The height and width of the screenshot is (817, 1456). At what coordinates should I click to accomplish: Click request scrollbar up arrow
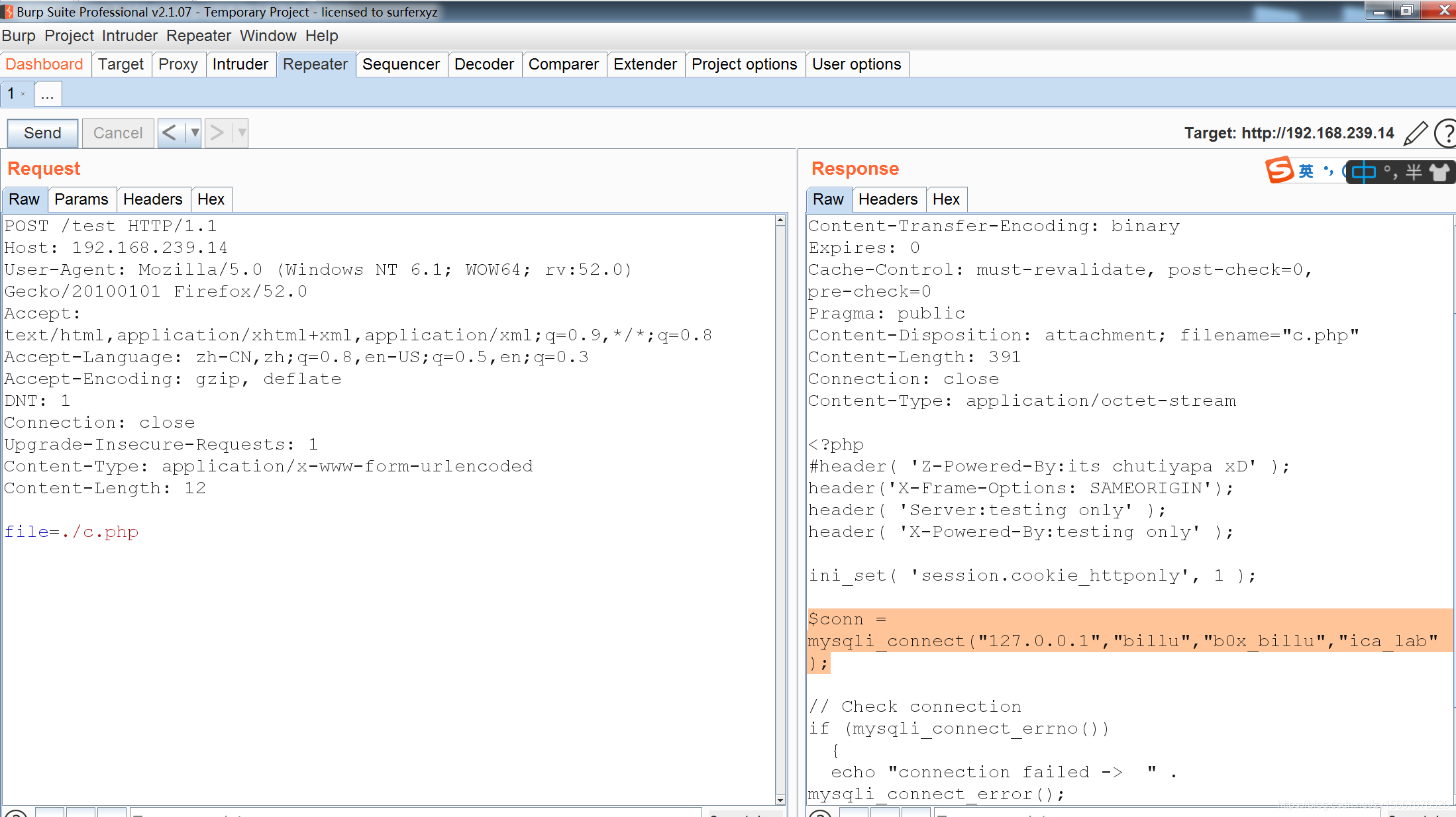(x=780, y=221)
